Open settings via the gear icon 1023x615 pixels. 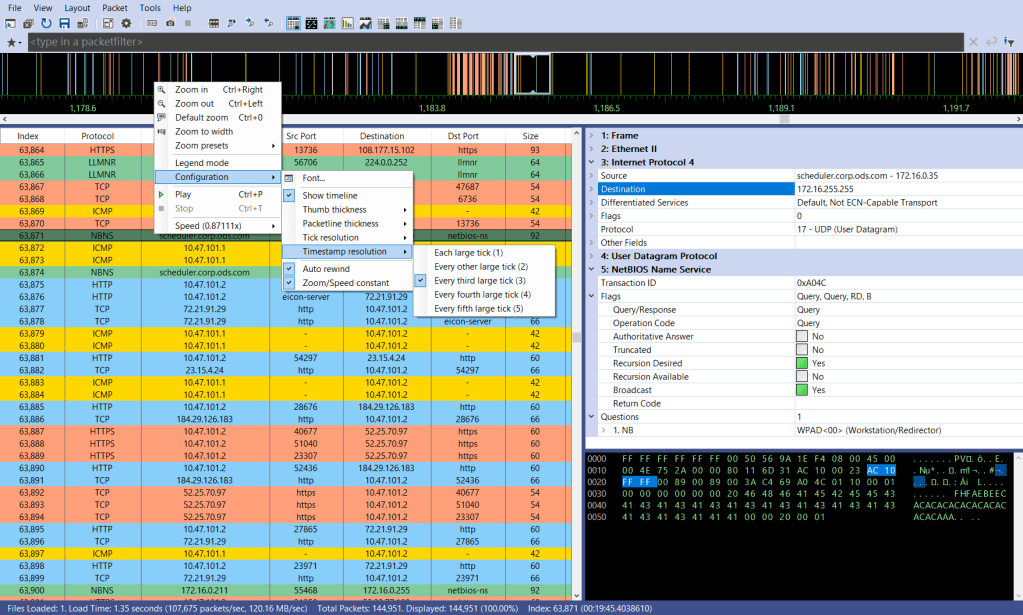coord(126,23)
